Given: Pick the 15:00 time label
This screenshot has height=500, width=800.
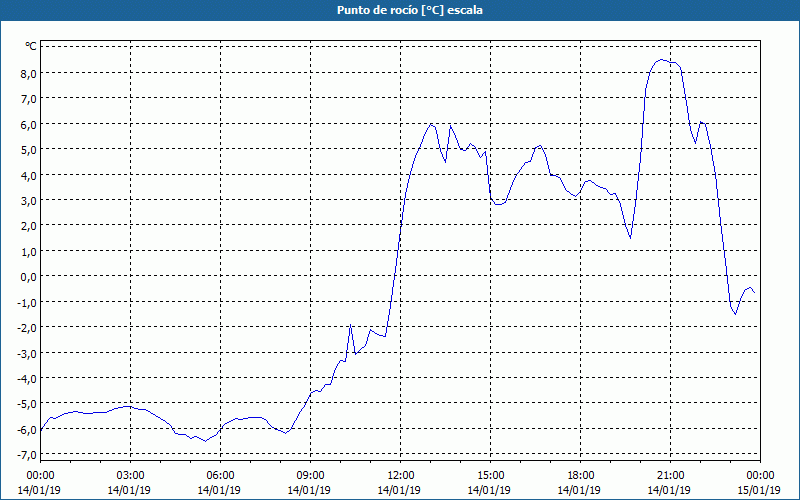Looking at the screenshot, I should tap(490, 476).
